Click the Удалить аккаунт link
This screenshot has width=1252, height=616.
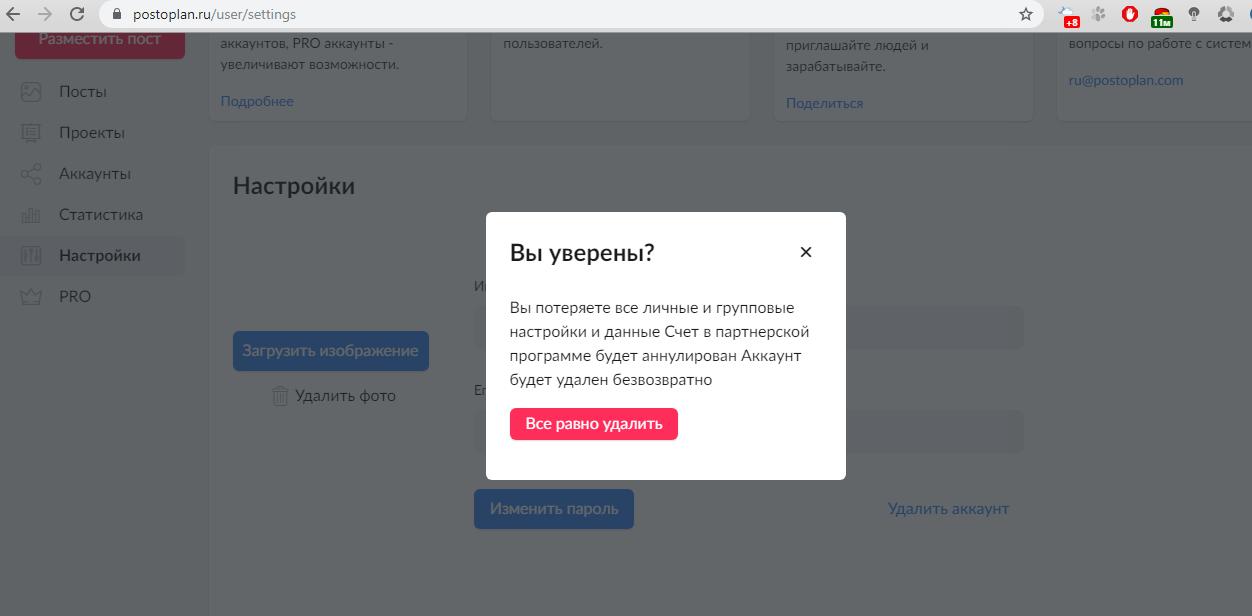click(948, 509)
